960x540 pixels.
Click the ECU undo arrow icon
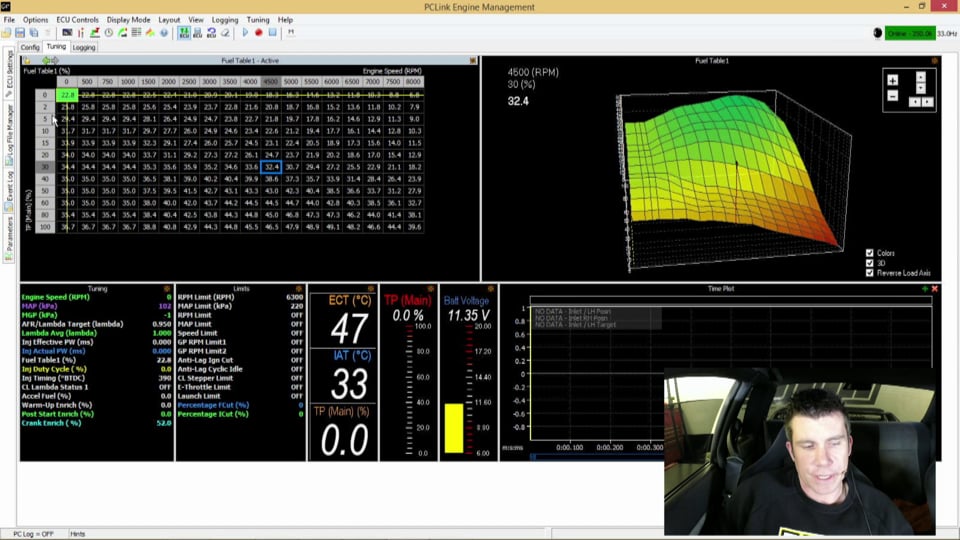coord(211,32)
